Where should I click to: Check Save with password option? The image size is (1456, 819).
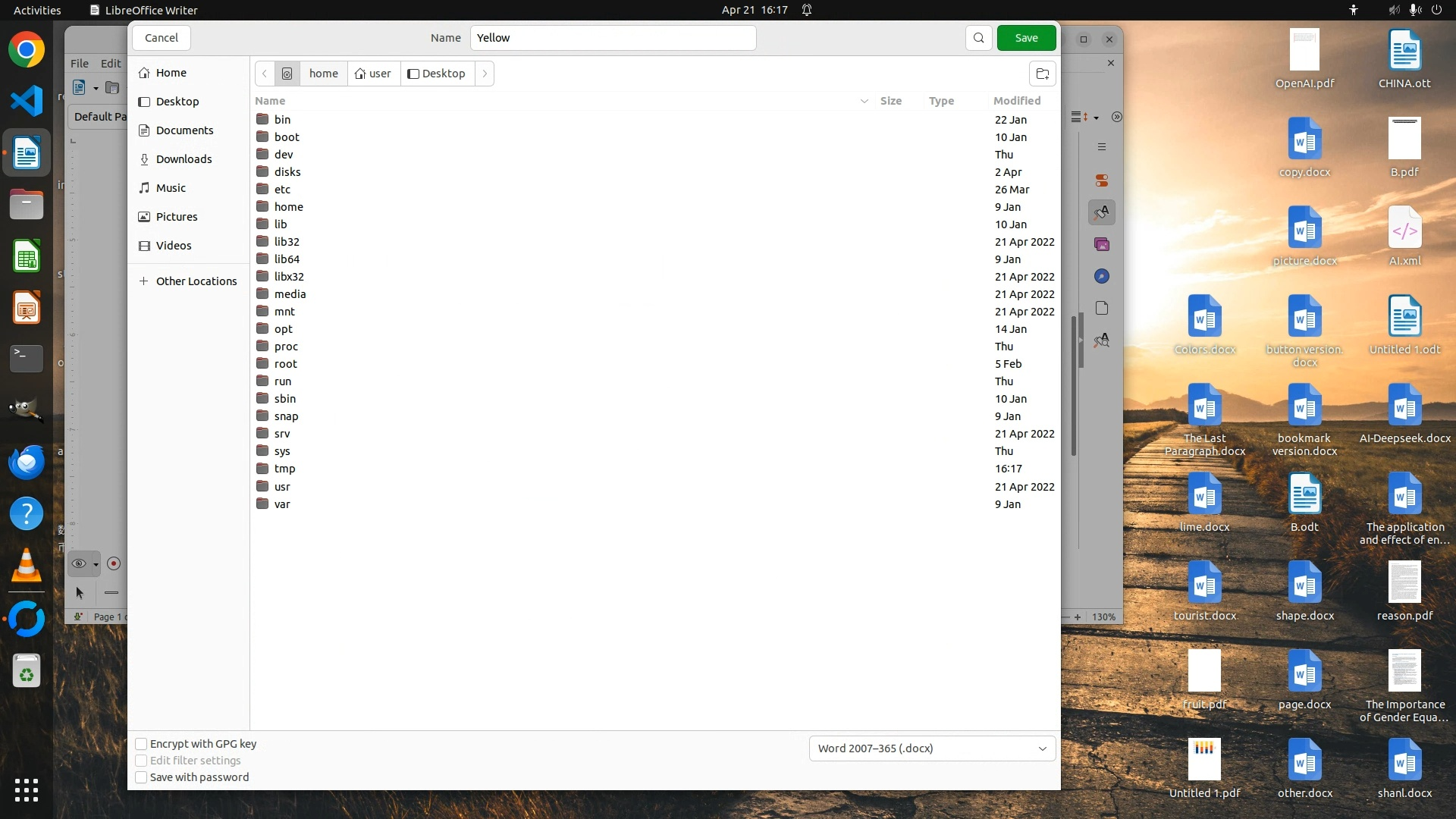point(141,777)
